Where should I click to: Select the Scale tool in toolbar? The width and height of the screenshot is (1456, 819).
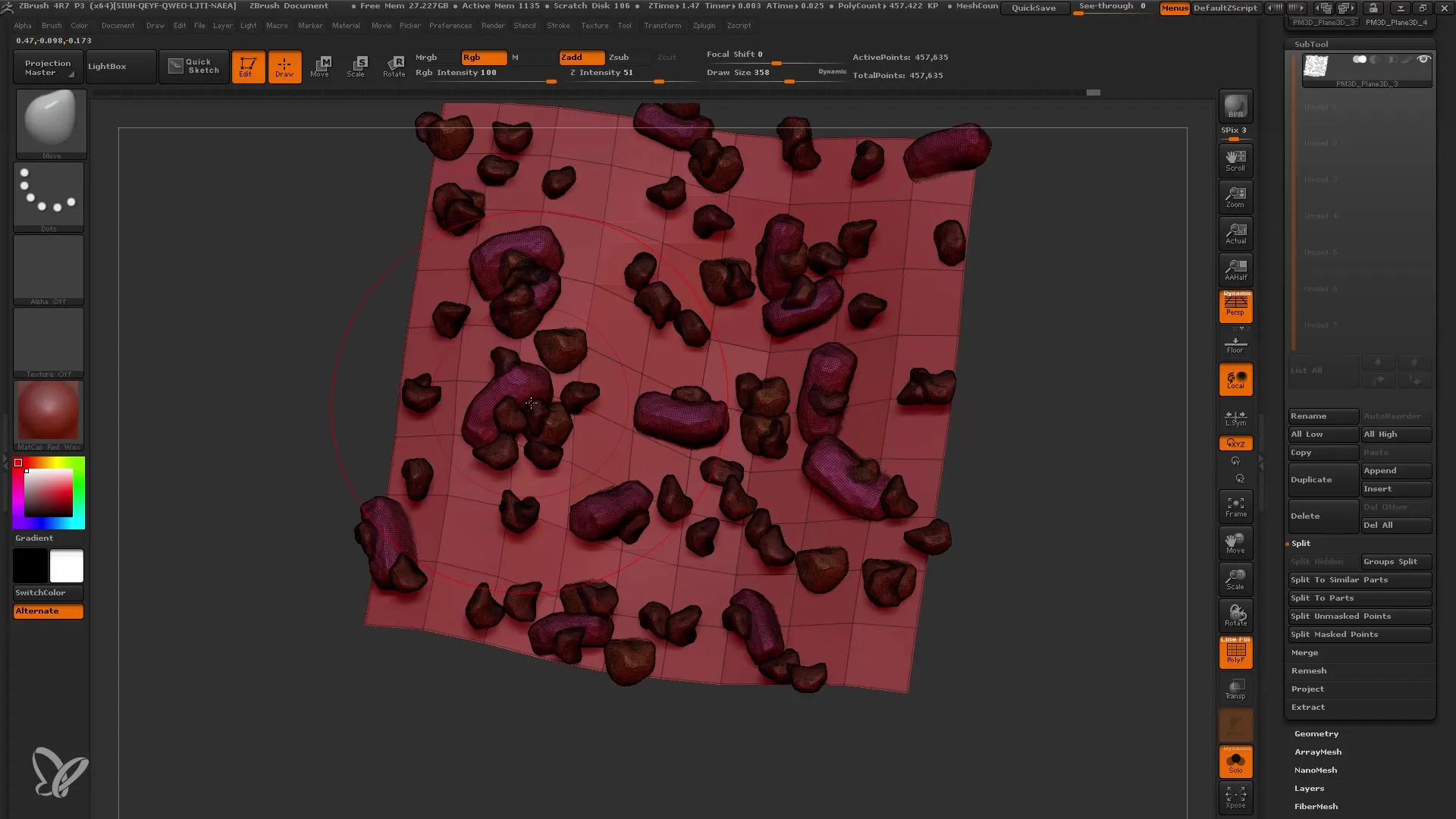357,65
